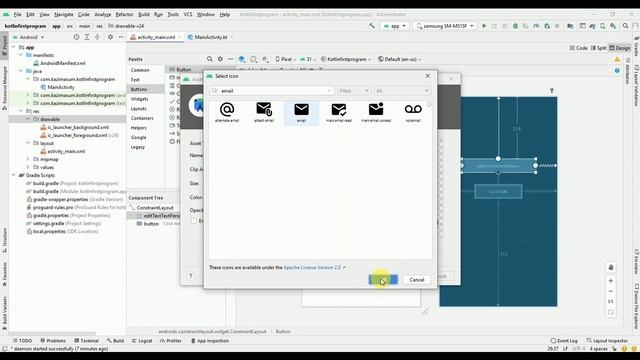
Task: Open the Android project view dropdown
Action: [x=29, y=37]
